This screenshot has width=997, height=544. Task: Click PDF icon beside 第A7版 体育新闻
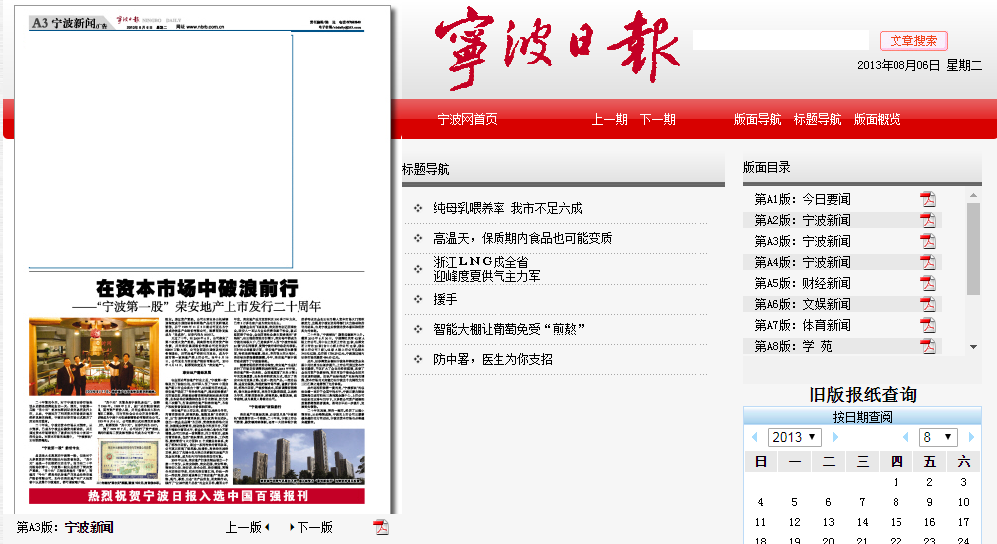tap(928, 325)
